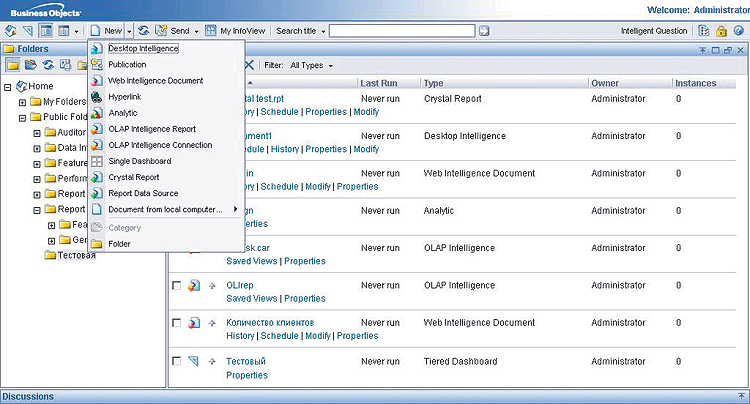Open Intelligent Question
The width and height of the screenshot is (750, 404).
click(653, 31)
